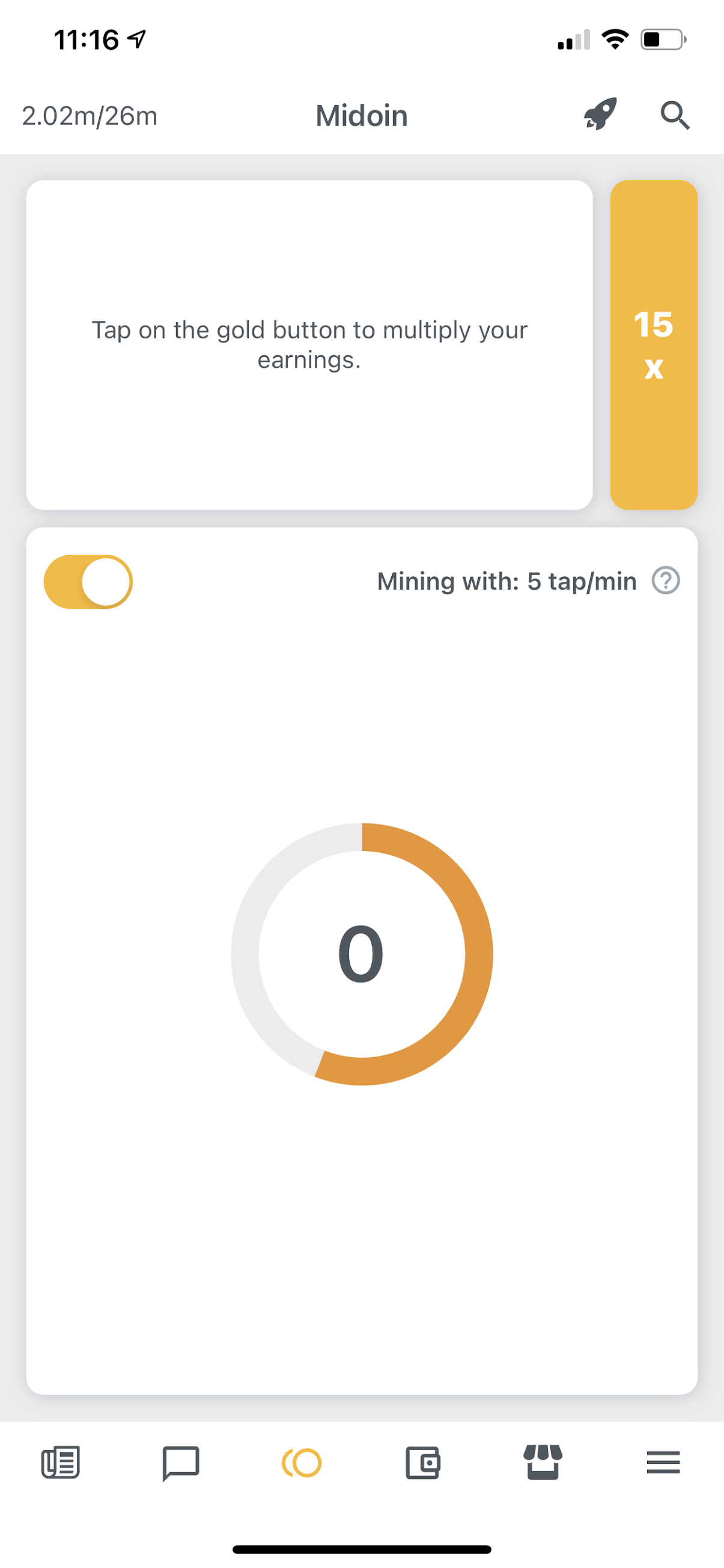Tap the rocket boost icon

click(x=600, y=114)
